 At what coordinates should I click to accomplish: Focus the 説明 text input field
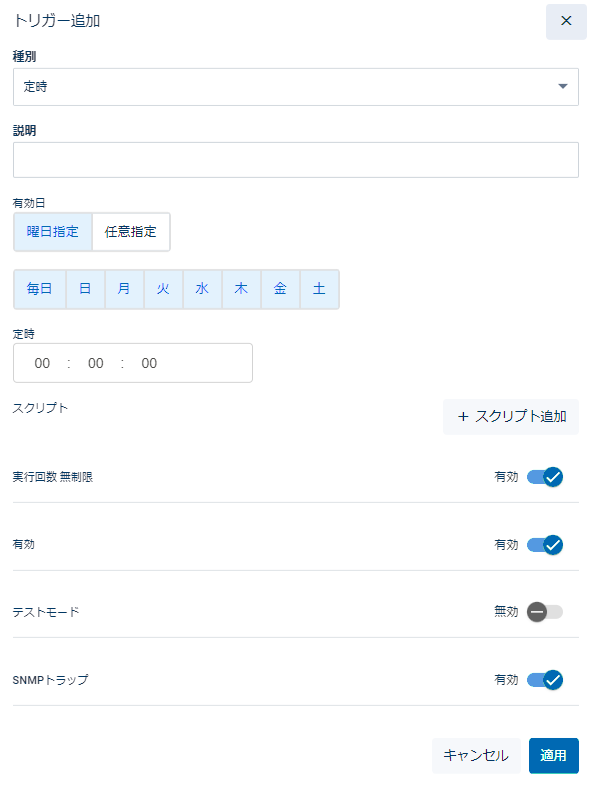click(296, 160)
